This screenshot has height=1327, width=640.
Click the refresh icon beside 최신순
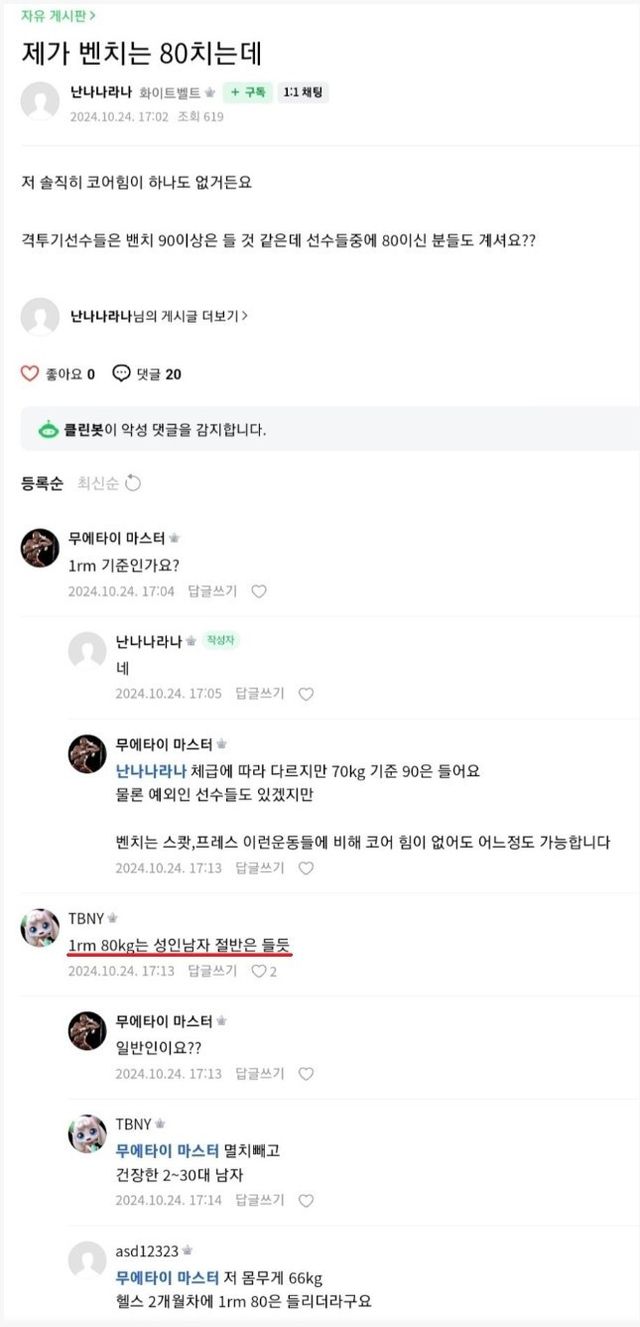tap(133, 484)
